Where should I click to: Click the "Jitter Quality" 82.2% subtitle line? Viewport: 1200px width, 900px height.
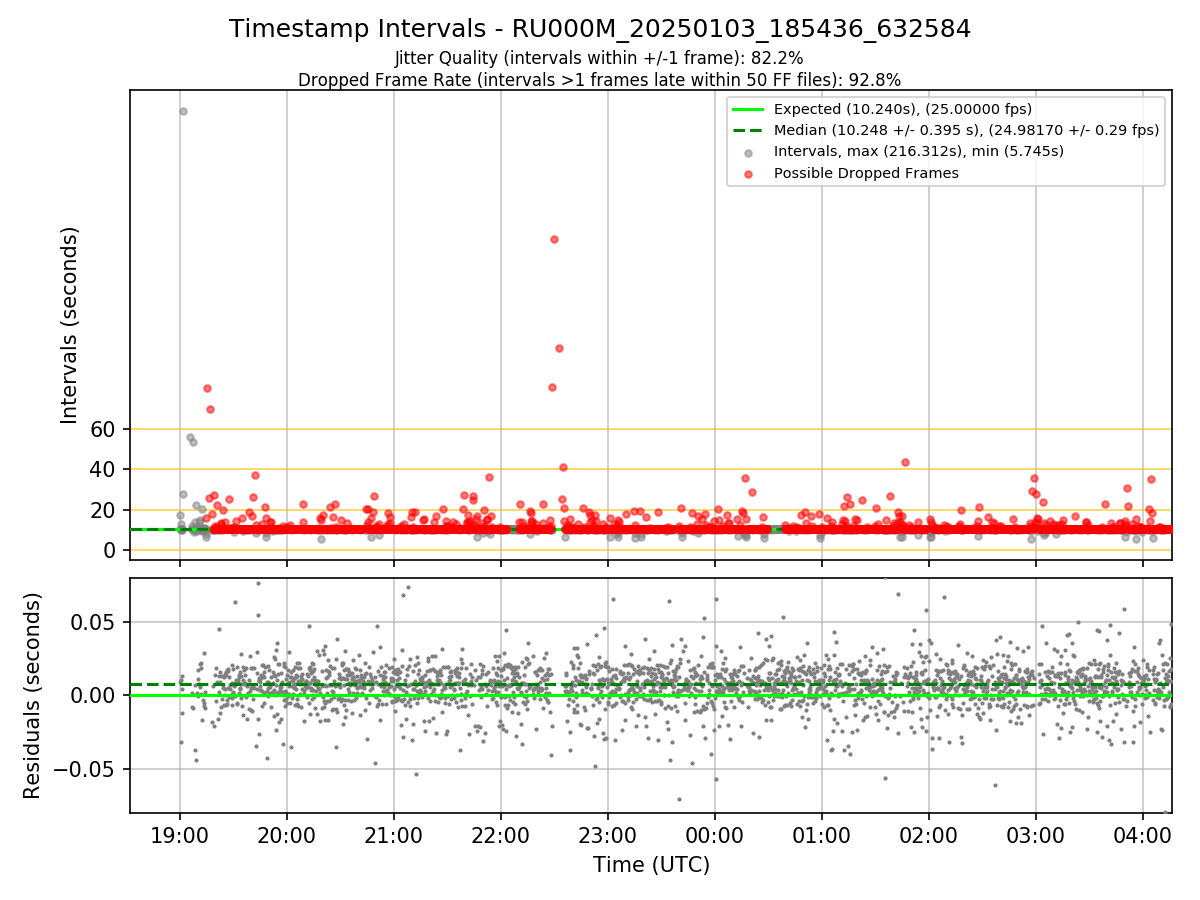(599, 58)
